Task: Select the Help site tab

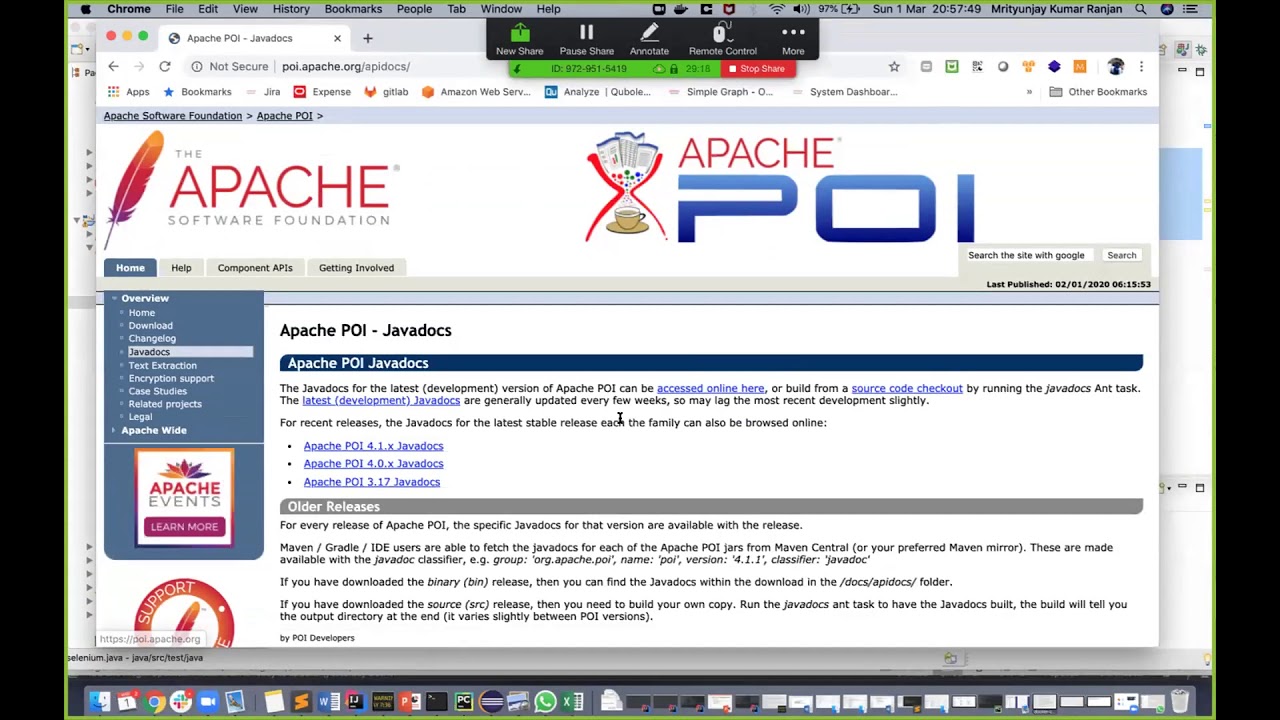Action: pos(181,268)
